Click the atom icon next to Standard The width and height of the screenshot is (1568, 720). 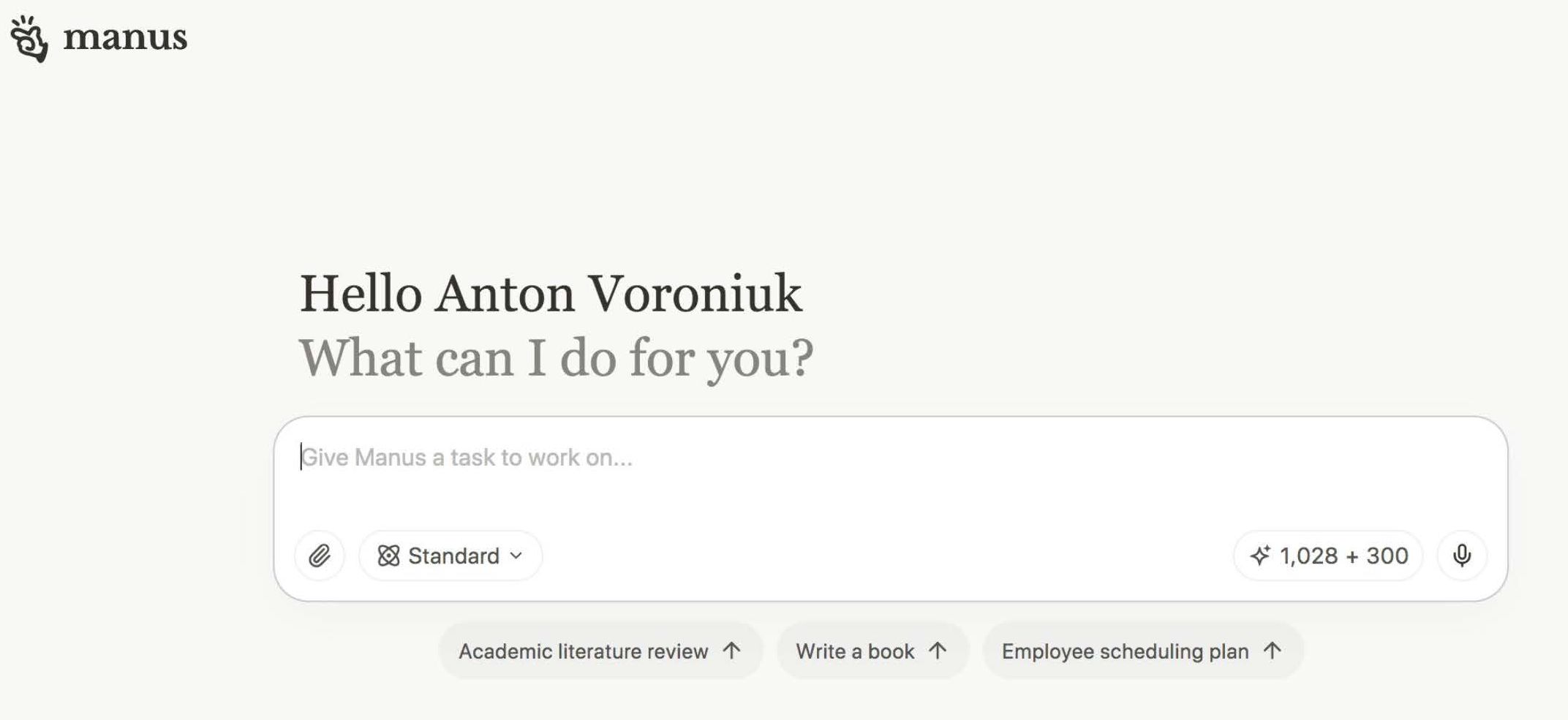(388, 556)
